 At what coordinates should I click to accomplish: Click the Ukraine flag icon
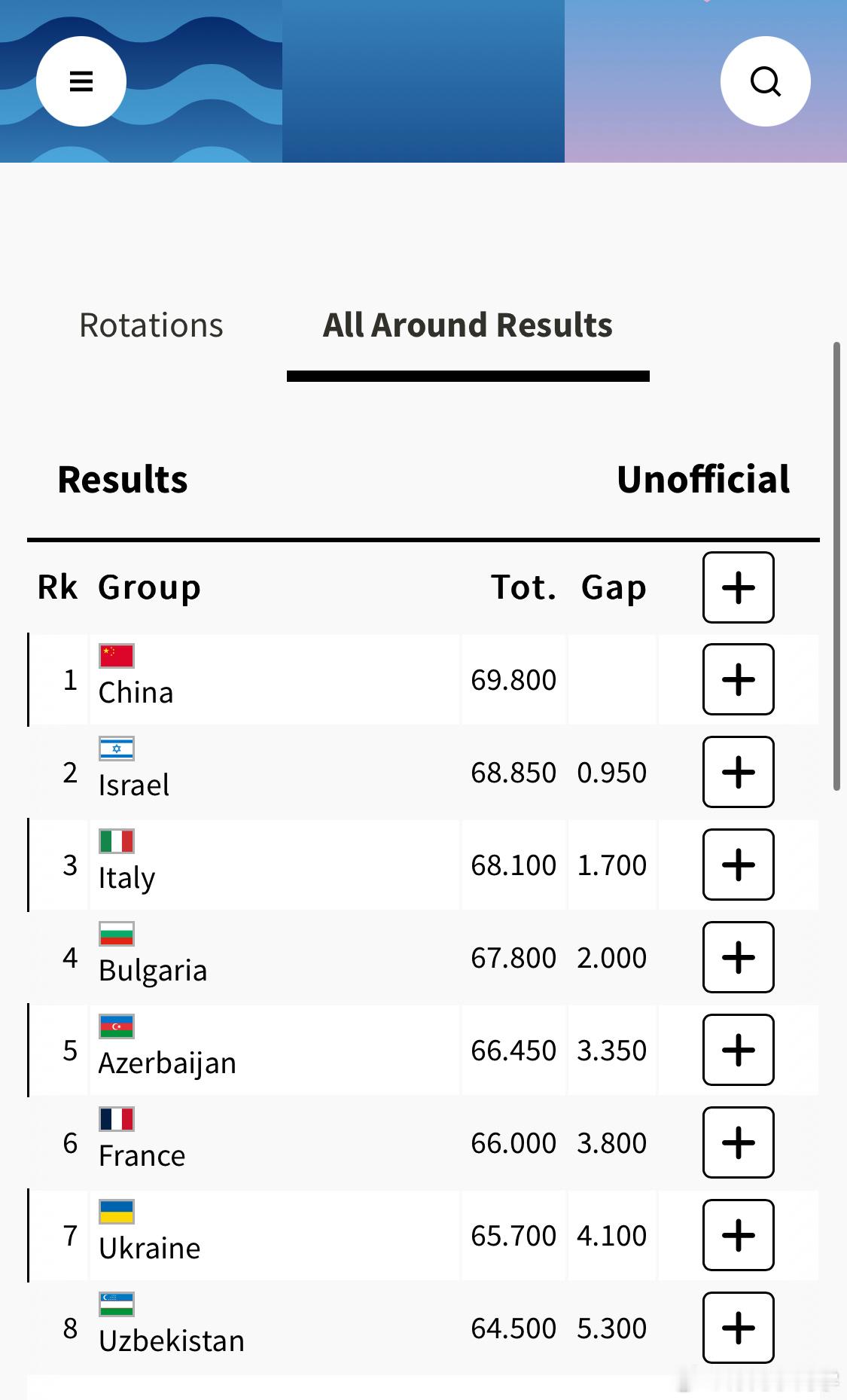click(117, 1212)
